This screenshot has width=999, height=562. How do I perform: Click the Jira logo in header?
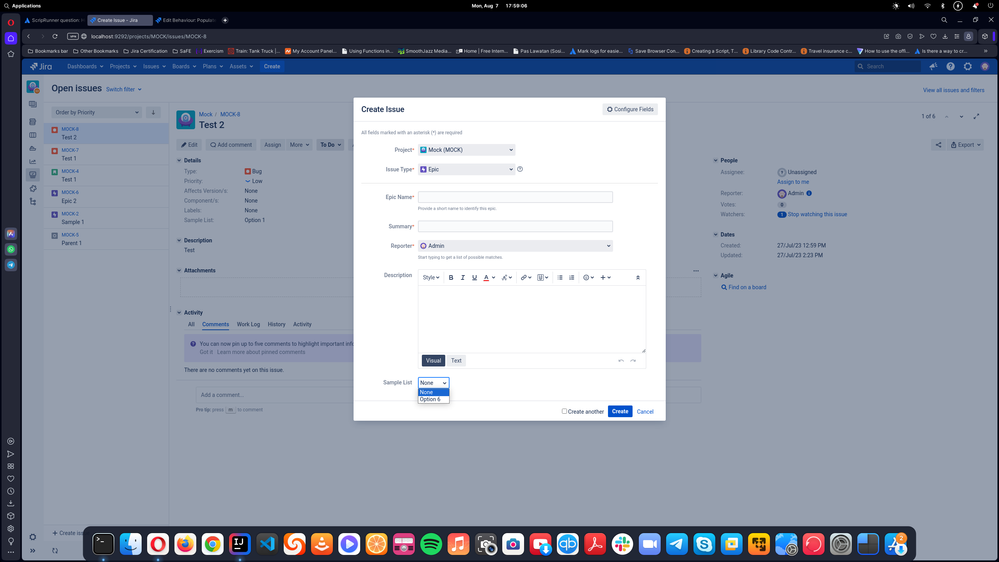(x=41, y=66)
